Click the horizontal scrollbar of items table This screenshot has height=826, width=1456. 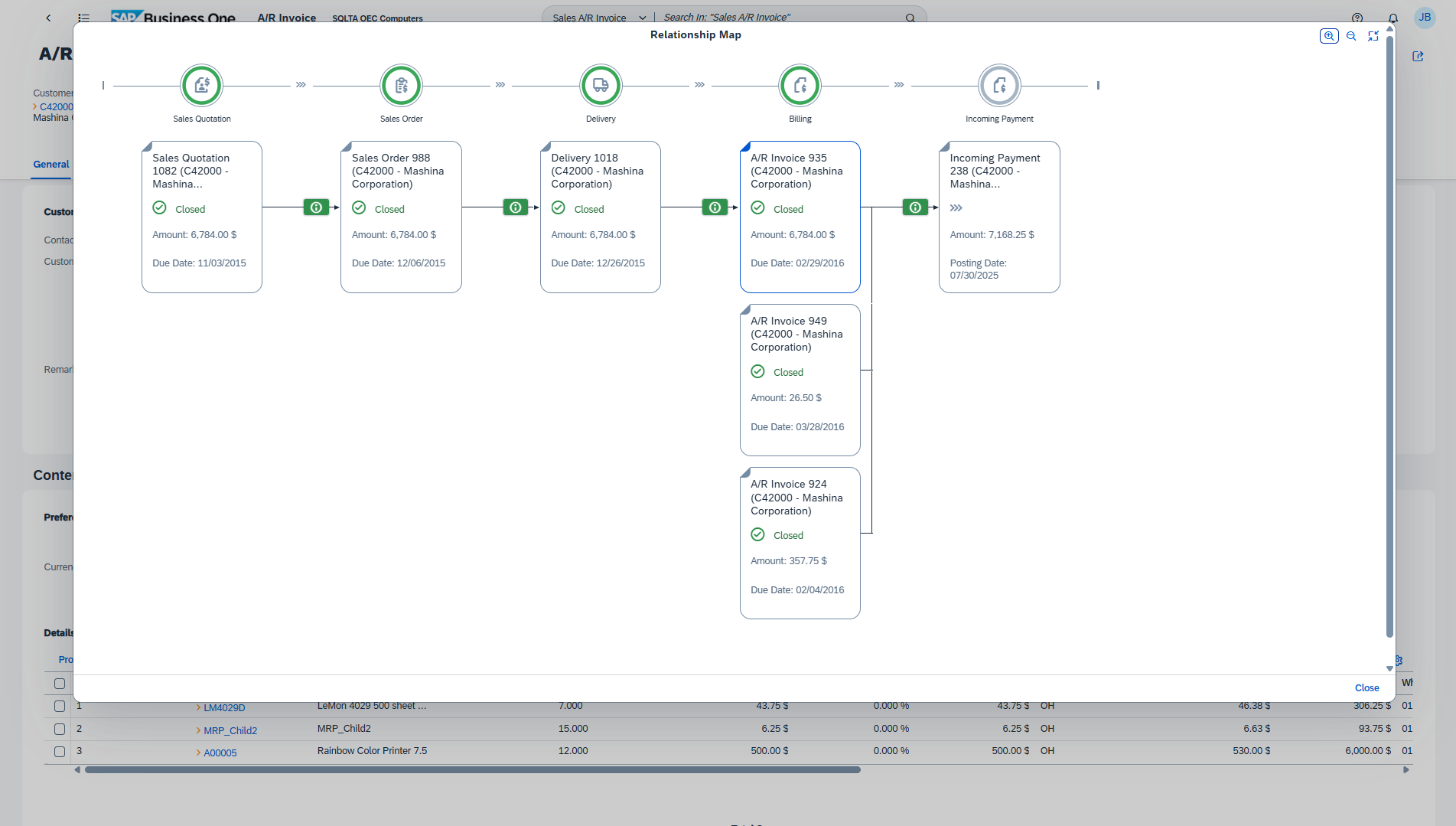pyautogui.click(x=473, y=770)
